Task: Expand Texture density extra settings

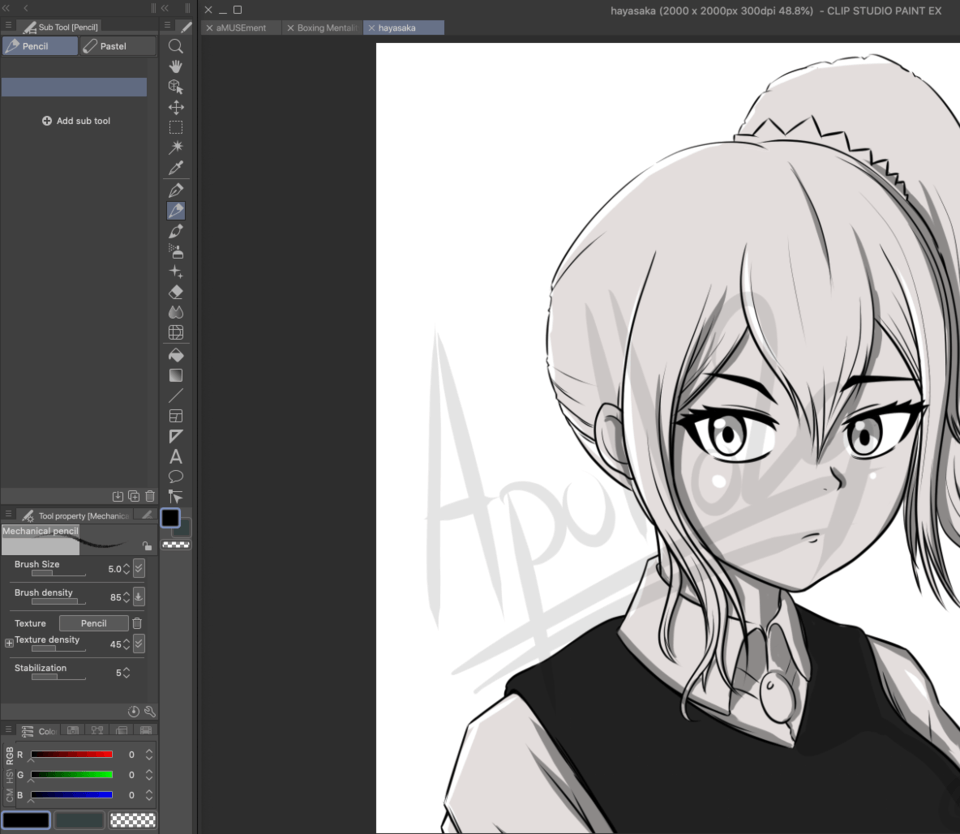Action: point(9,643)
